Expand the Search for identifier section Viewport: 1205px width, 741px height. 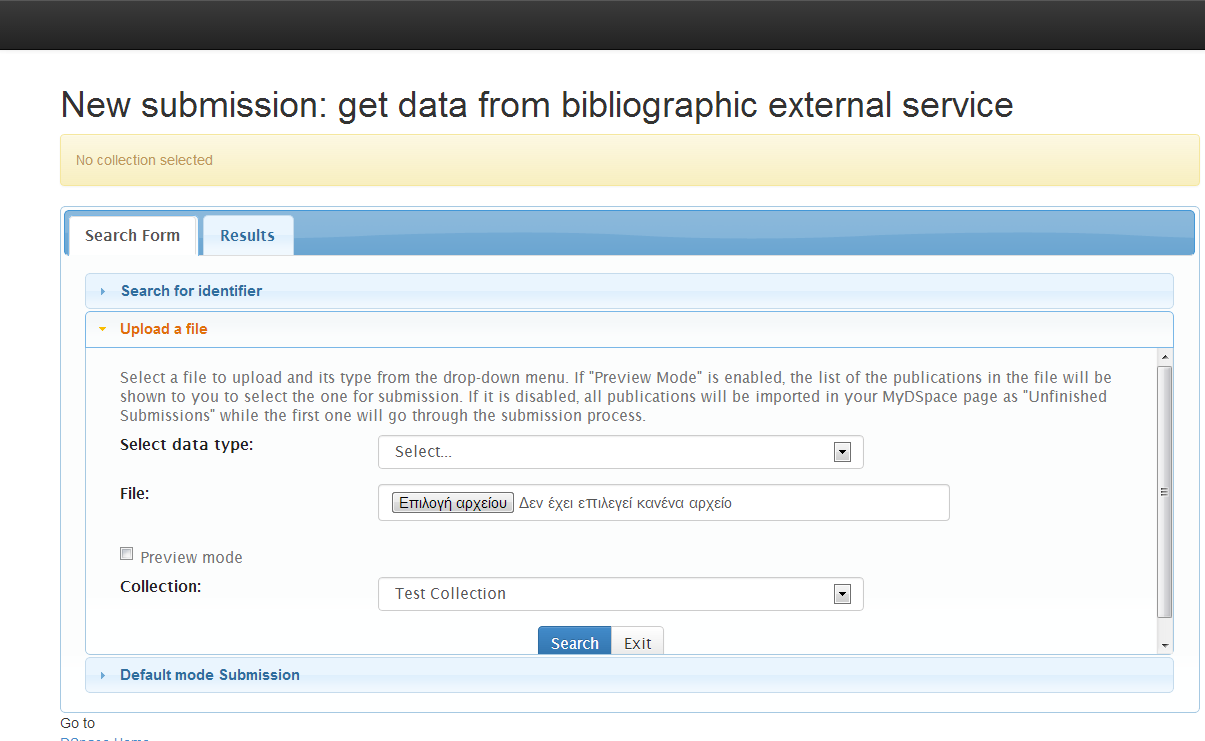tap(191, 291)
